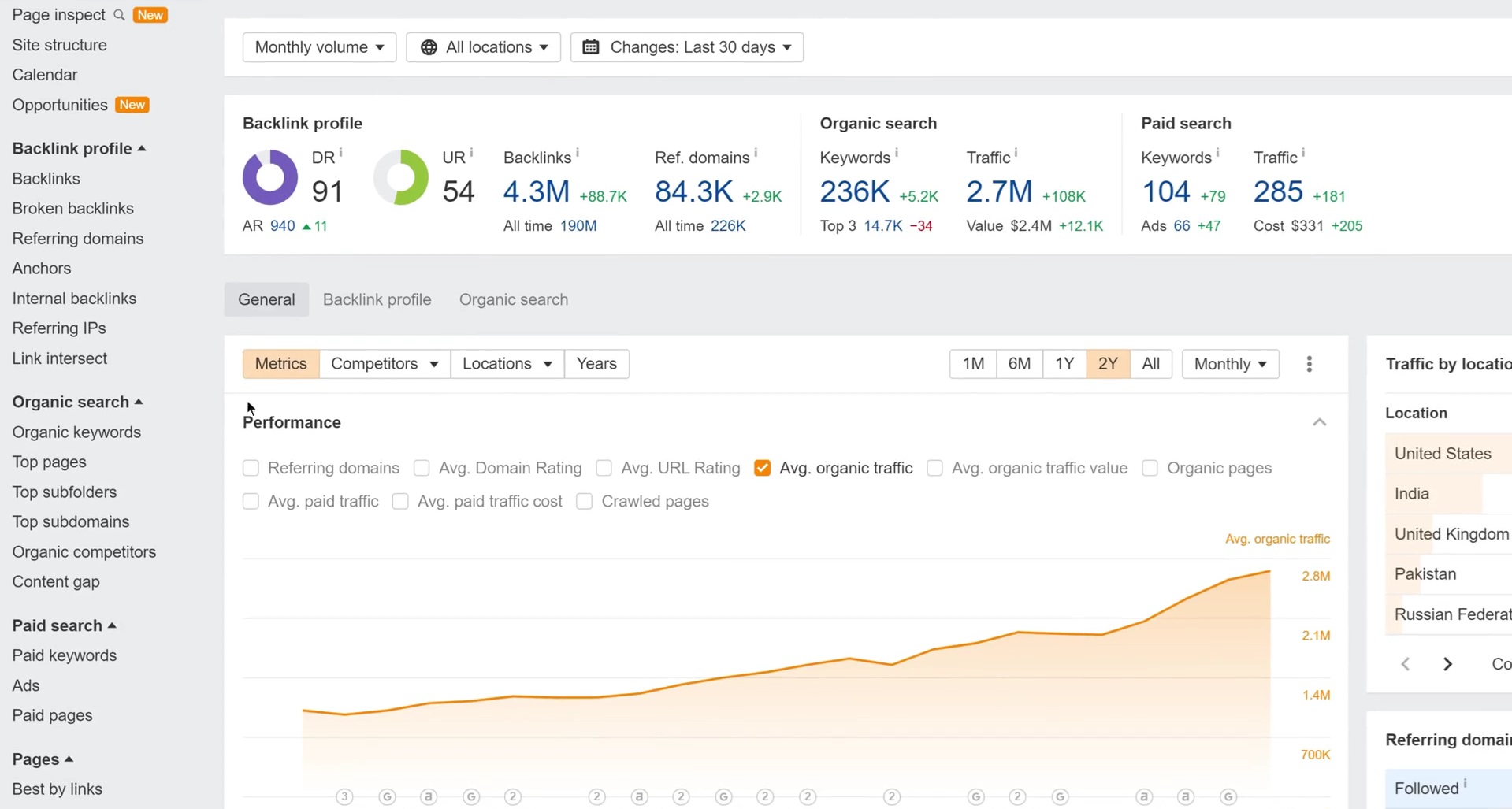The height and width of the screenshot is (809, 1512).
Task: Enable the Referring domains metric checkbox
Action: (251, 468)
